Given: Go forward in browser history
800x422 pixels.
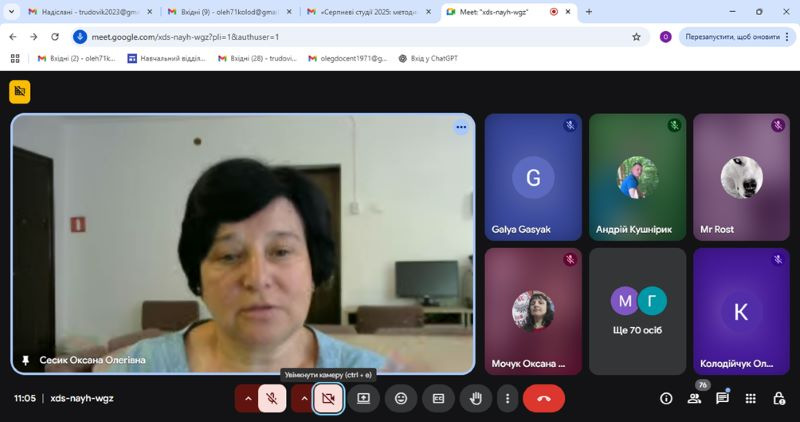Looking at the screenshot, I should (x=34, y=37).
